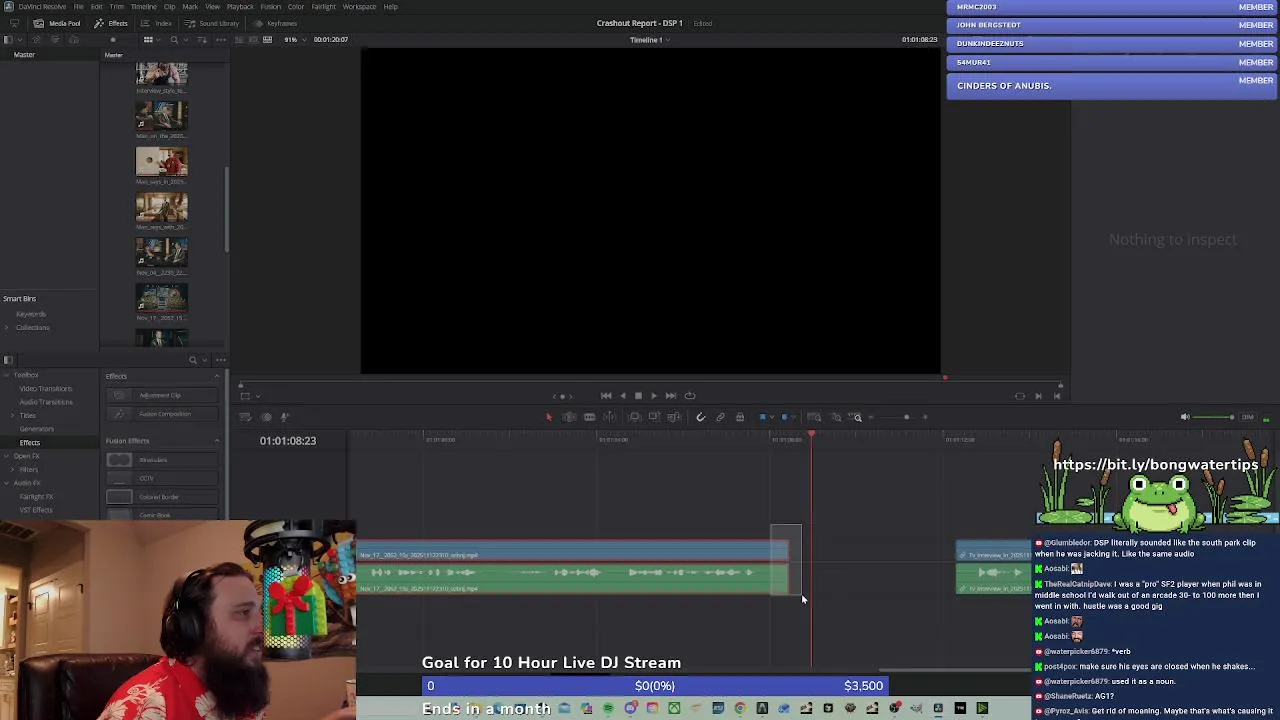Toggle linked selection chain icon
Screen dimensions: 1280x720
pos(720,417)
